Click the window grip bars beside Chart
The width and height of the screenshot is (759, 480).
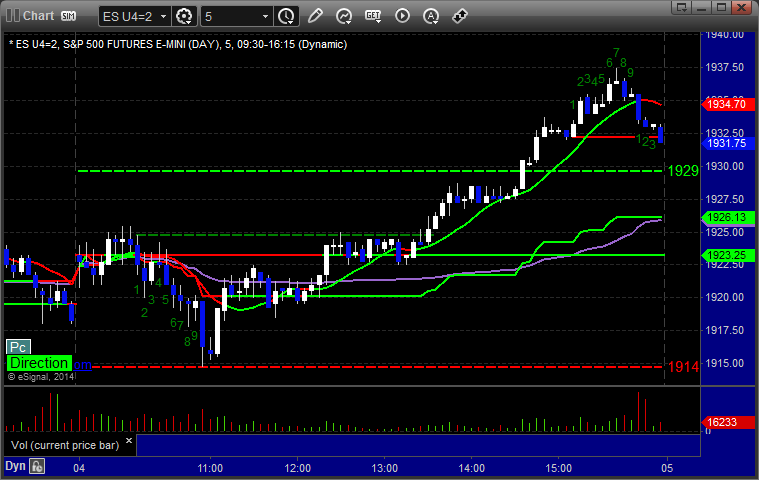click(12, 16)
